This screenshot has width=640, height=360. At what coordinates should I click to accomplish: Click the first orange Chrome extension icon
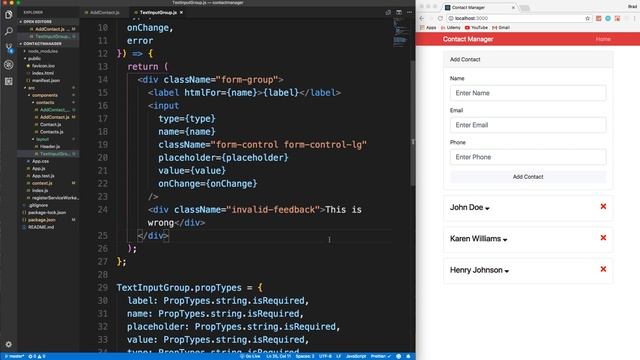pyautogui.click(x=598, y=18)
